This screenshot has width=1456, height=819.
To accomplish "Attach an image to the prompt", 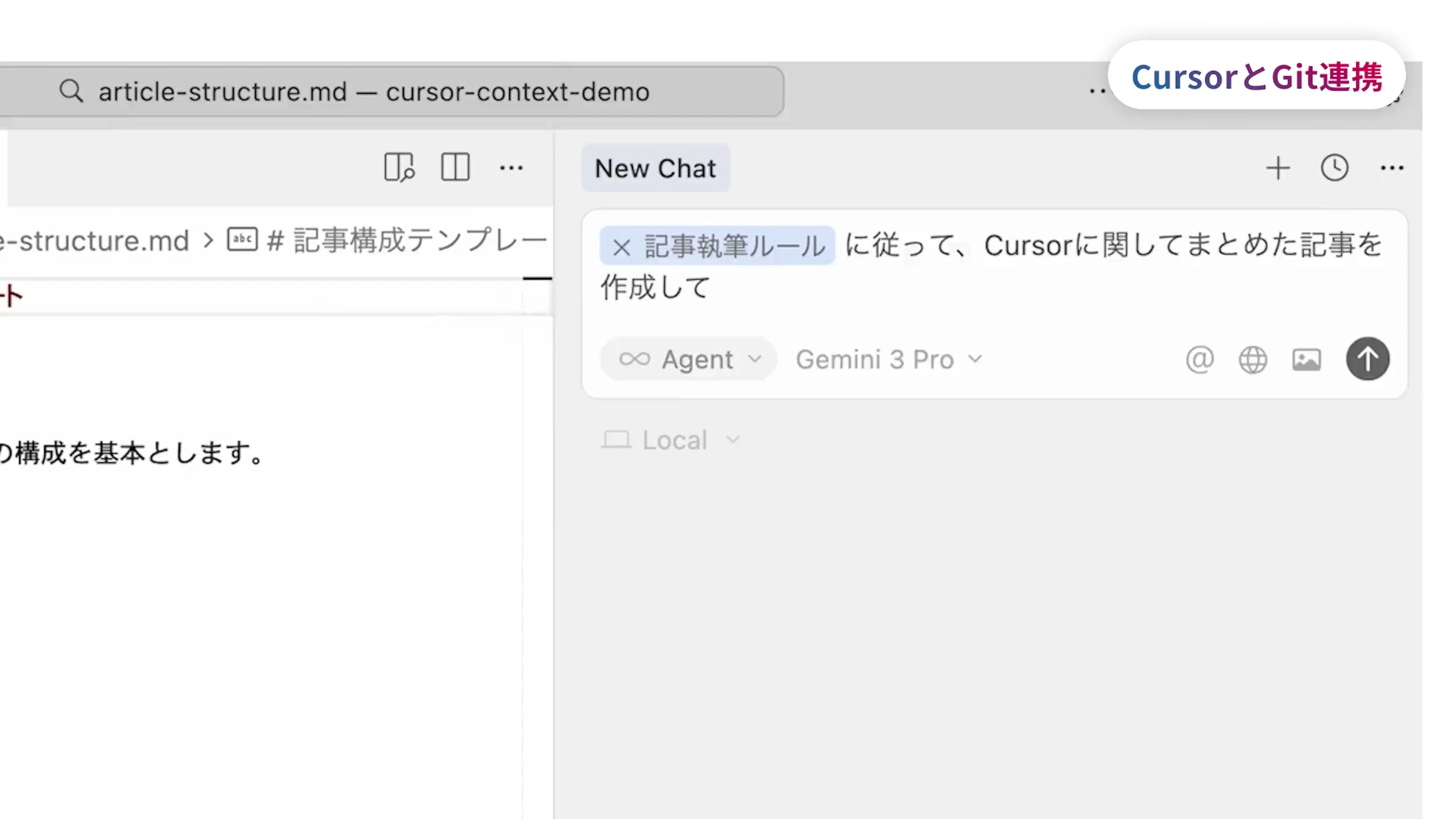I will point(1306,359).
